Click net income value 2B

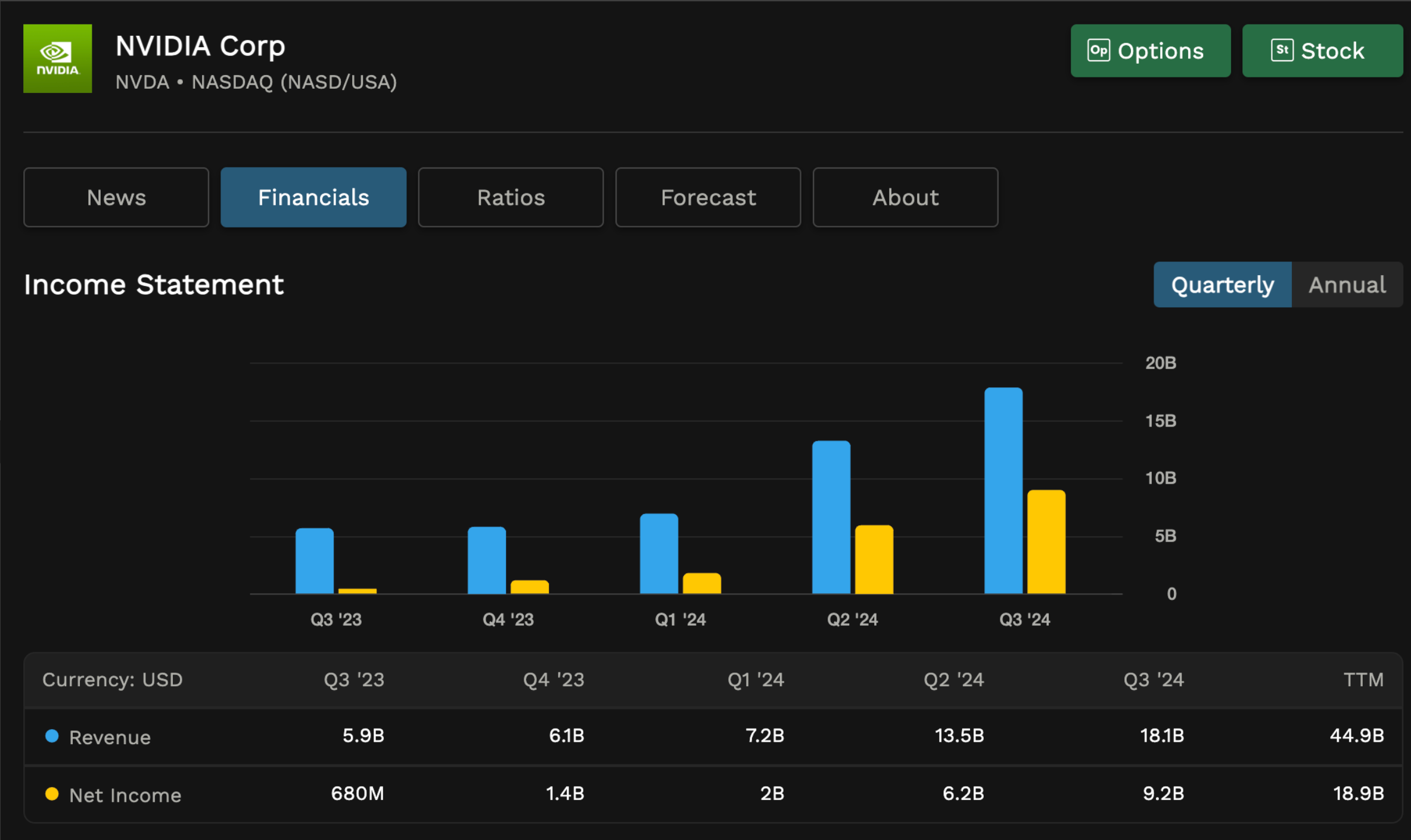click(772, 794)
